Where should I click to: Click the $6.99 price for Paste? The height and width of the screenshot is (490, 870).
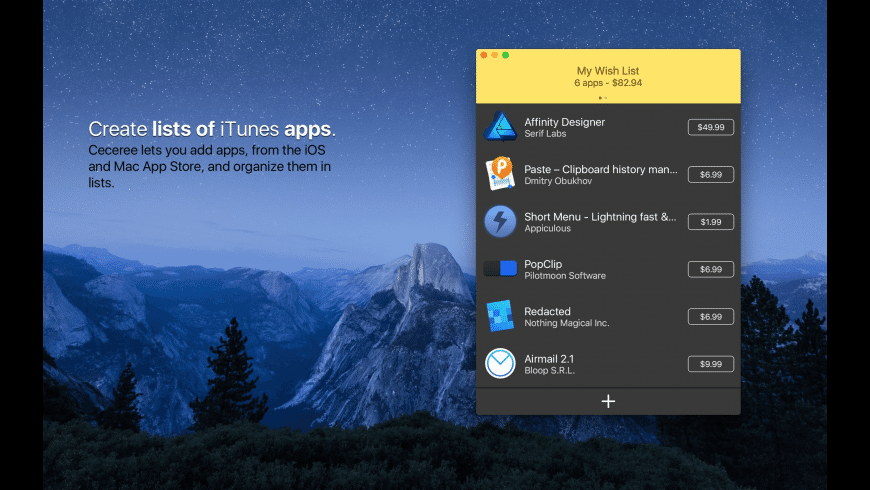pos(711,174)
